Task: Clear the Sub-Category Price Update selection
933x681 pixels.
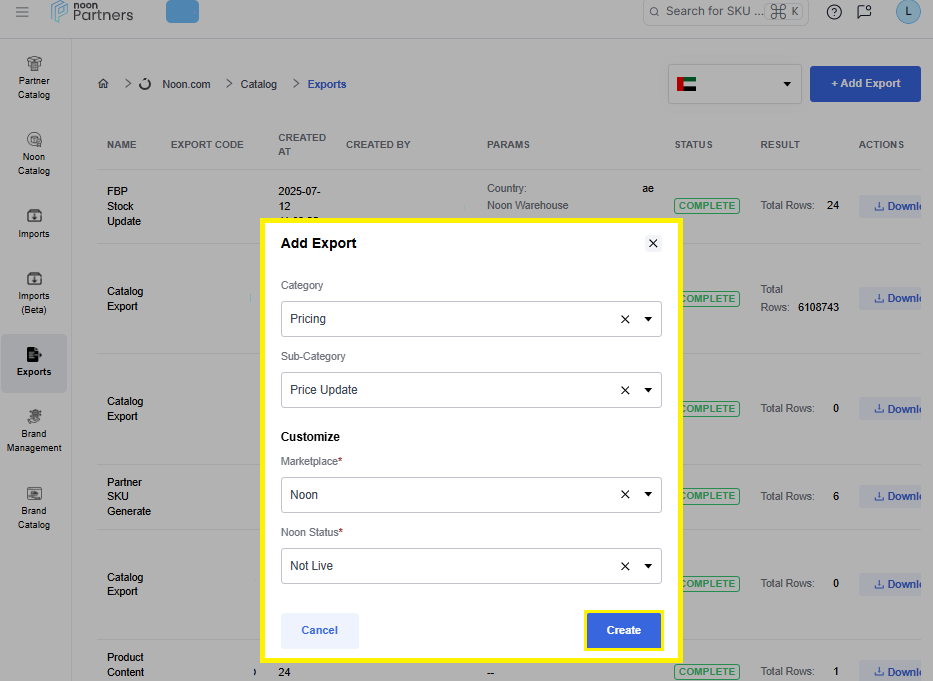Action: click(x=625, y=390)
